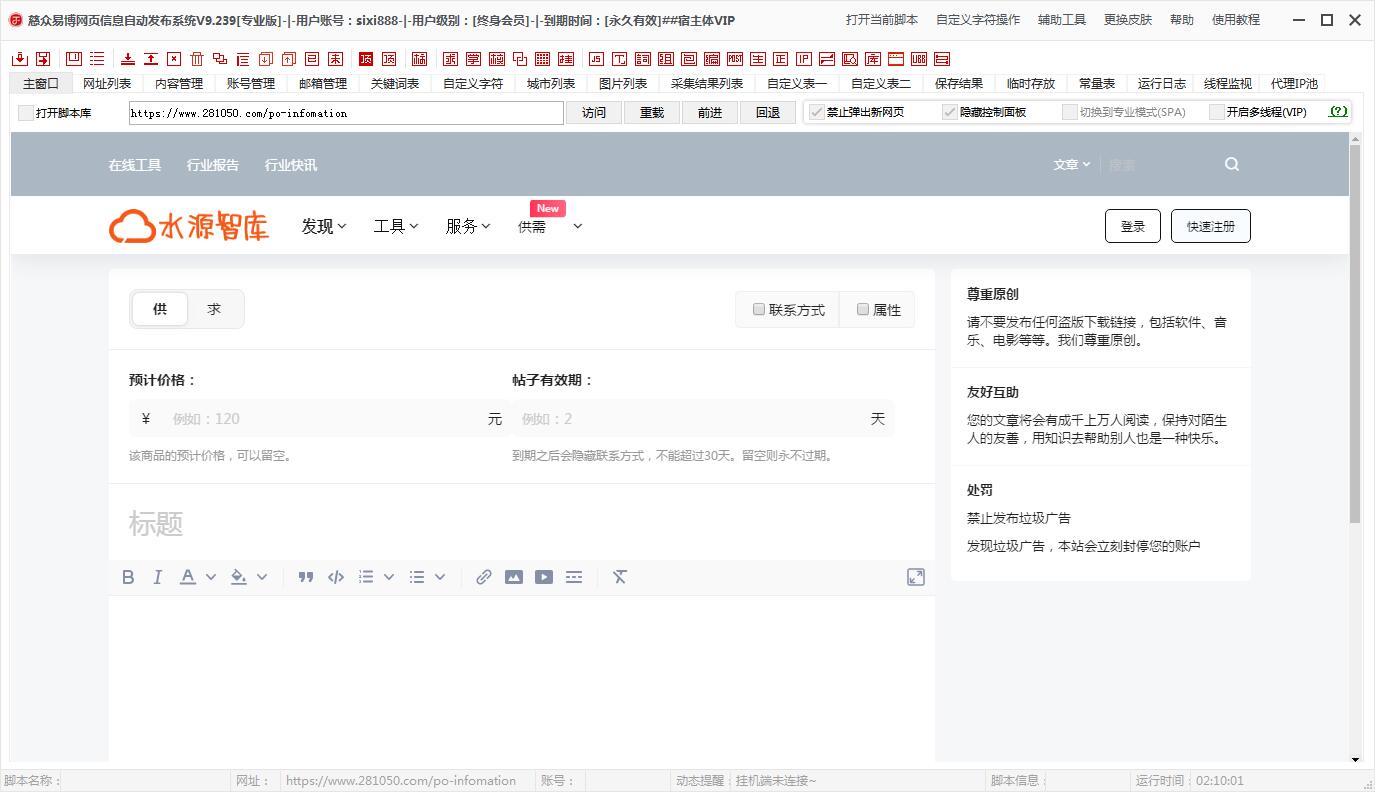
Task: Open the 更换皮肤 menu
Action: 1128,20
